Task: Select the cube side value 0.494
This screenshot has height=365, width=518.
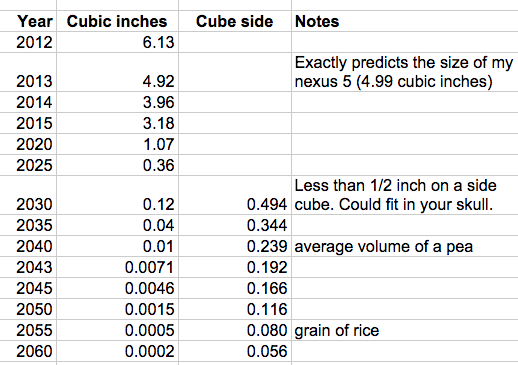Action: pos(235,195)
